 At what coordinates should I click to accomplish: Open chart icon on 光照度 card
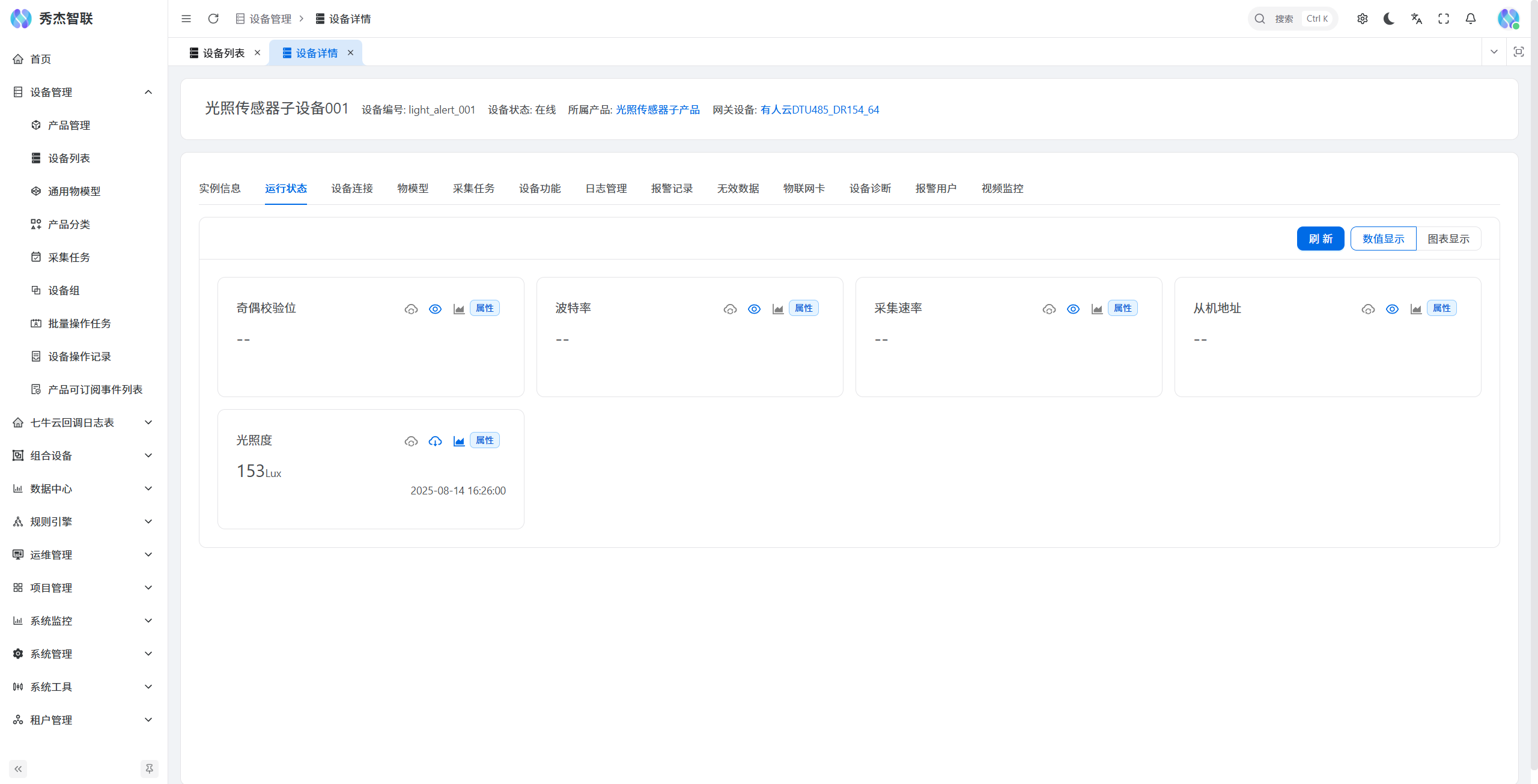[x=459, y=442]
